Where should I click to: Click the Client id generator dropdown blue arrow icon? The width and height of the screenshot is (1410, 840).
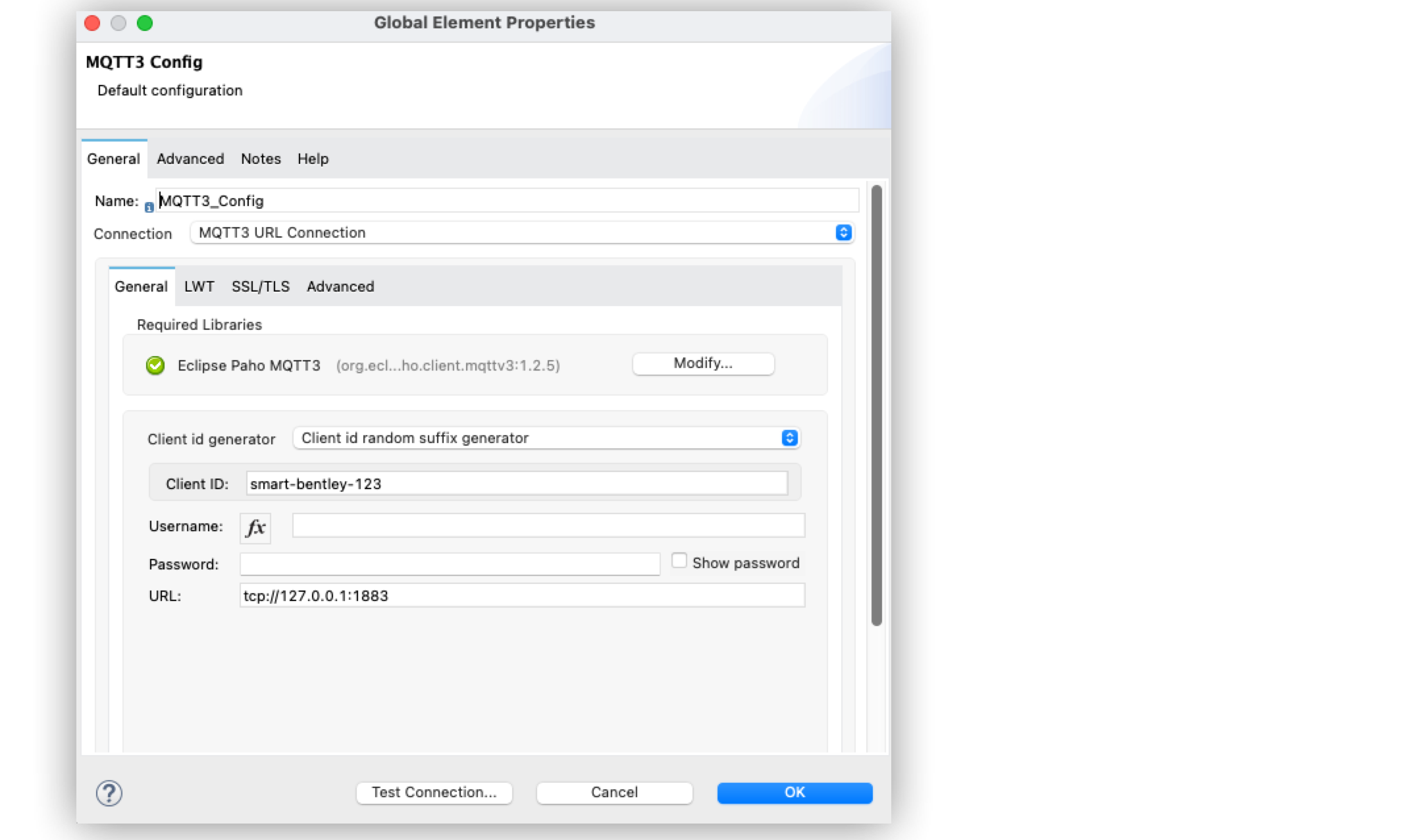tap(790, 437)
